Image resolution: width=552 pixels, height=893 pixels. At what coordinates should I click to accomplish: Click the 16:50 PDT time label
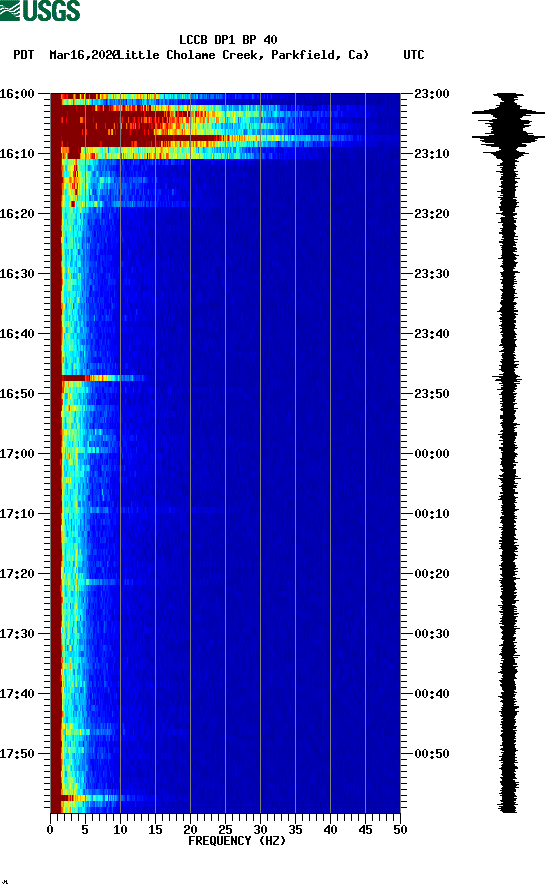coord(17,394)
